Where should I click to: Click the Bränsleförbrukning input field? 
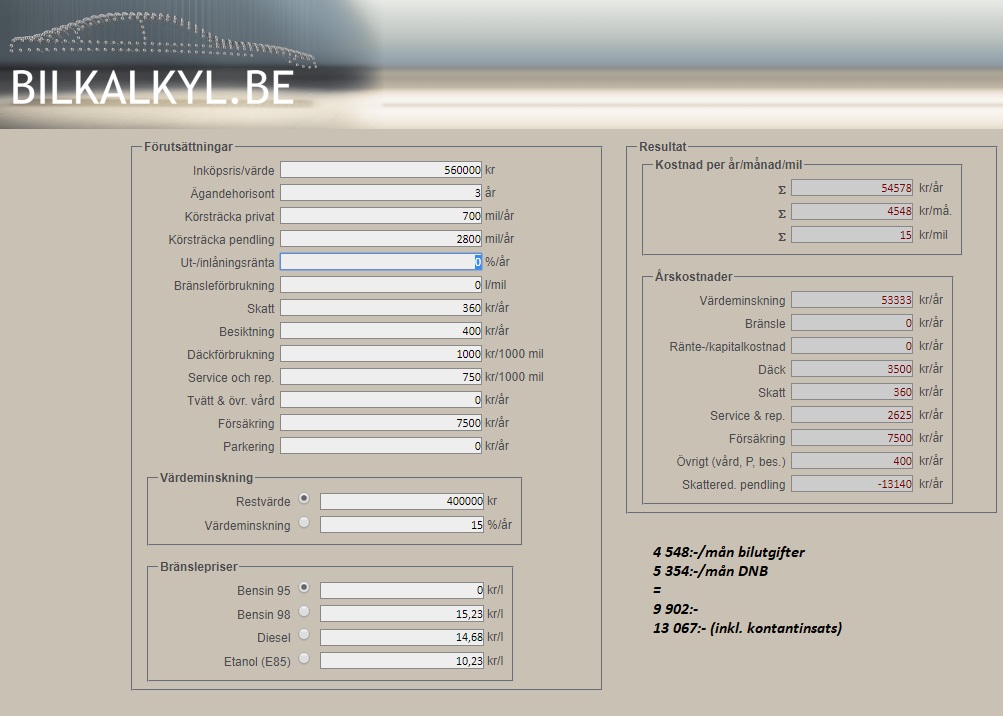[381, 285]
